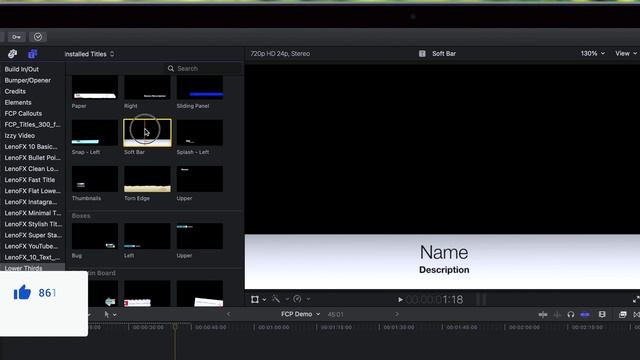The width and height of the screenshot is (640, 360).
Task: Click the enhancement magic wand icon
Action: coord(276,299)
